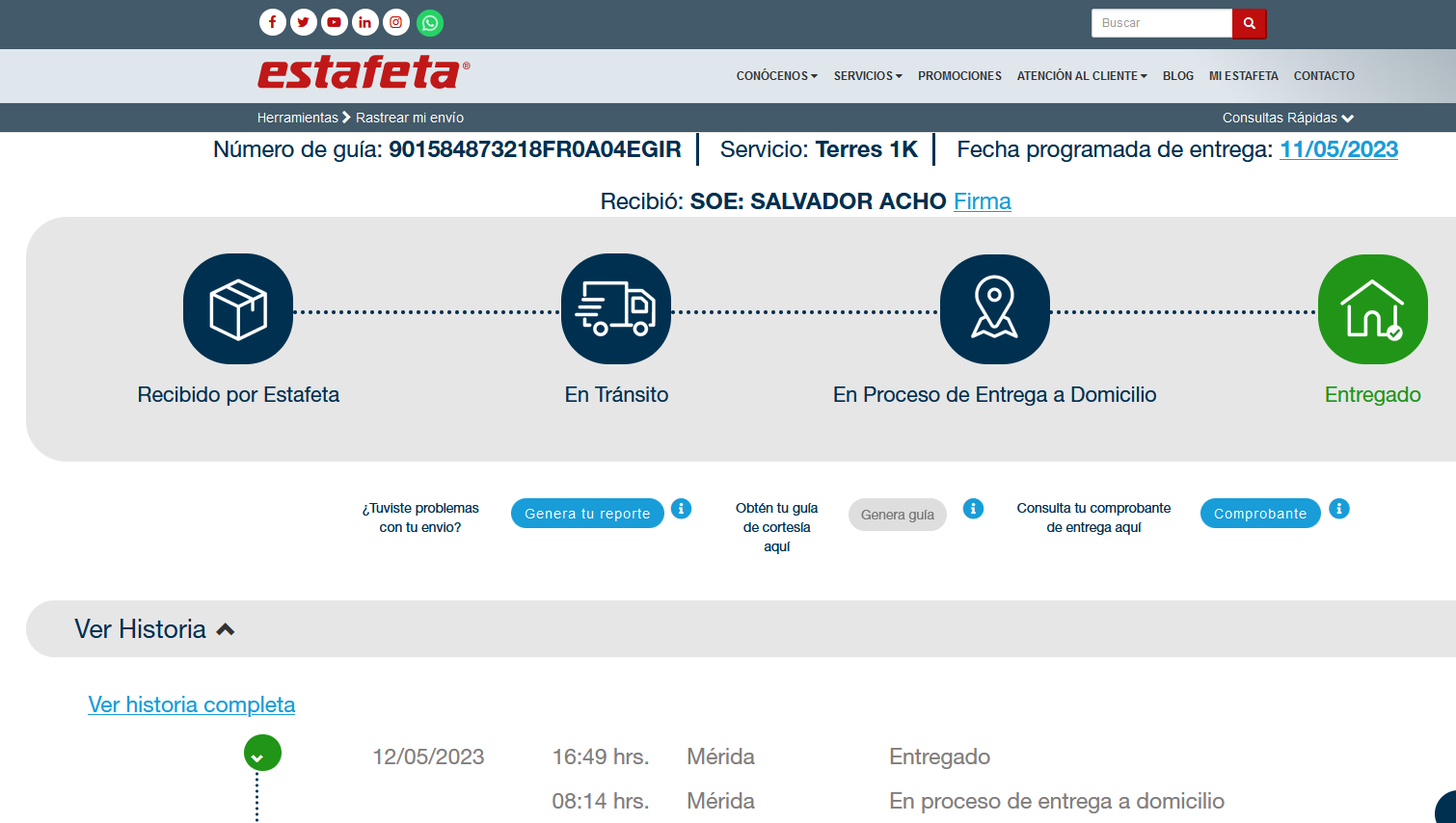Click inside the Buscar search field
Screen dimensions: 1456x823
tap(1162, 23)
